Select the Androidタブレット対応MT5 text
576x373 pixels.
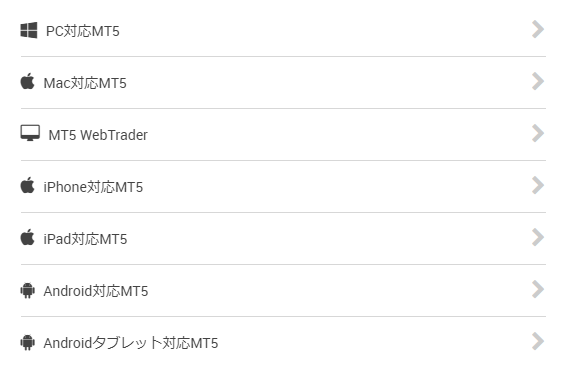[x=131, y=343]
